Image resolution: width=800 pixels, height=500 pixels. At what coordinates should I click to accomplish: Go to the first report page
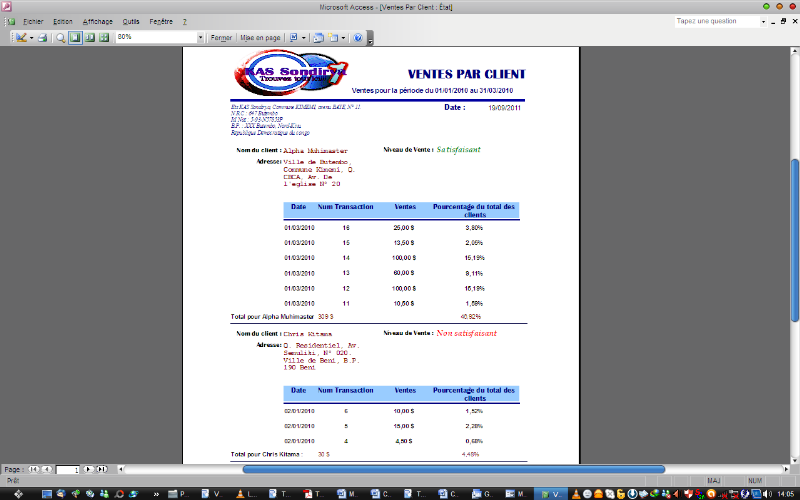click(x=33, y=469)
